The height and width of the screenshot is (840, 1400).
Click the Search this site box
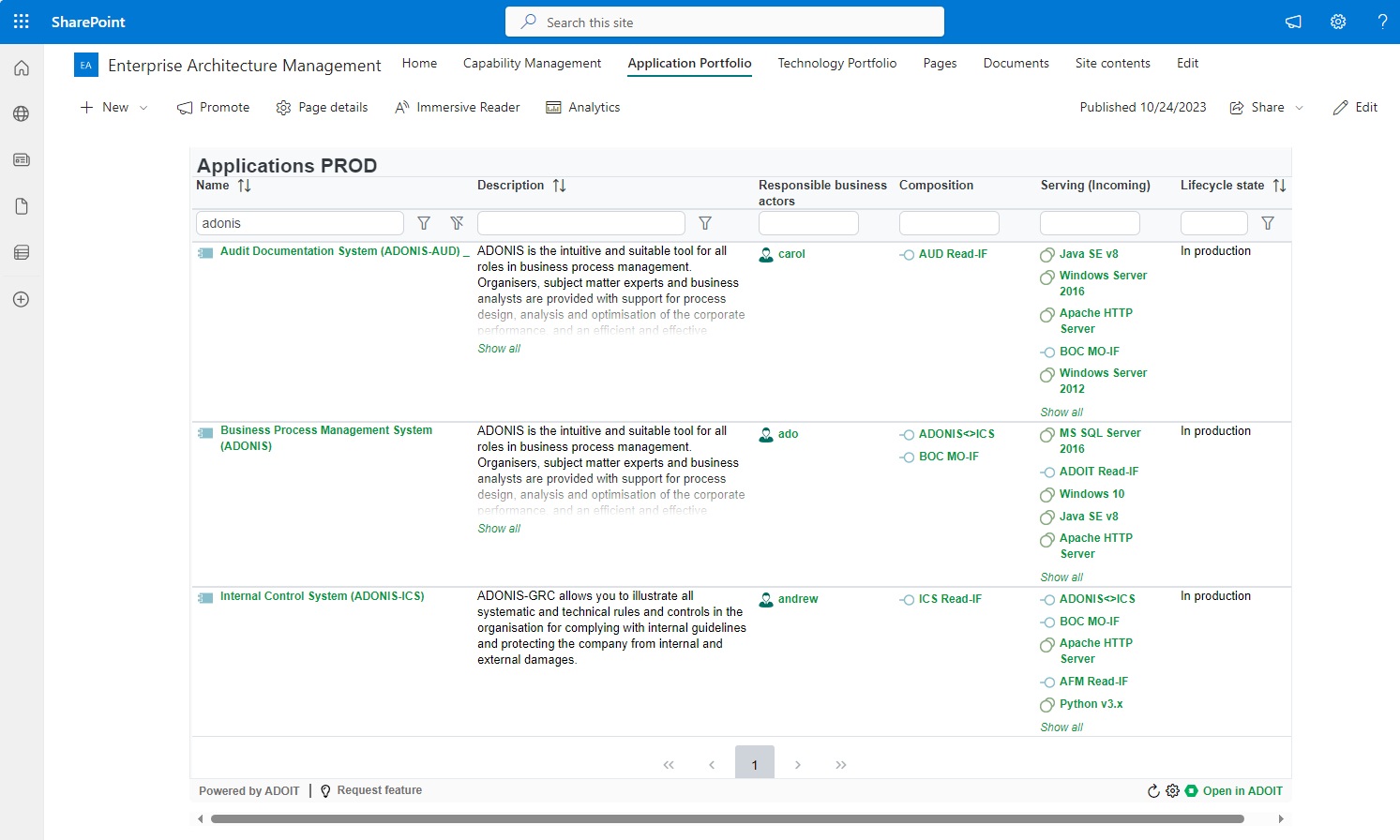(x=725, y=22)
